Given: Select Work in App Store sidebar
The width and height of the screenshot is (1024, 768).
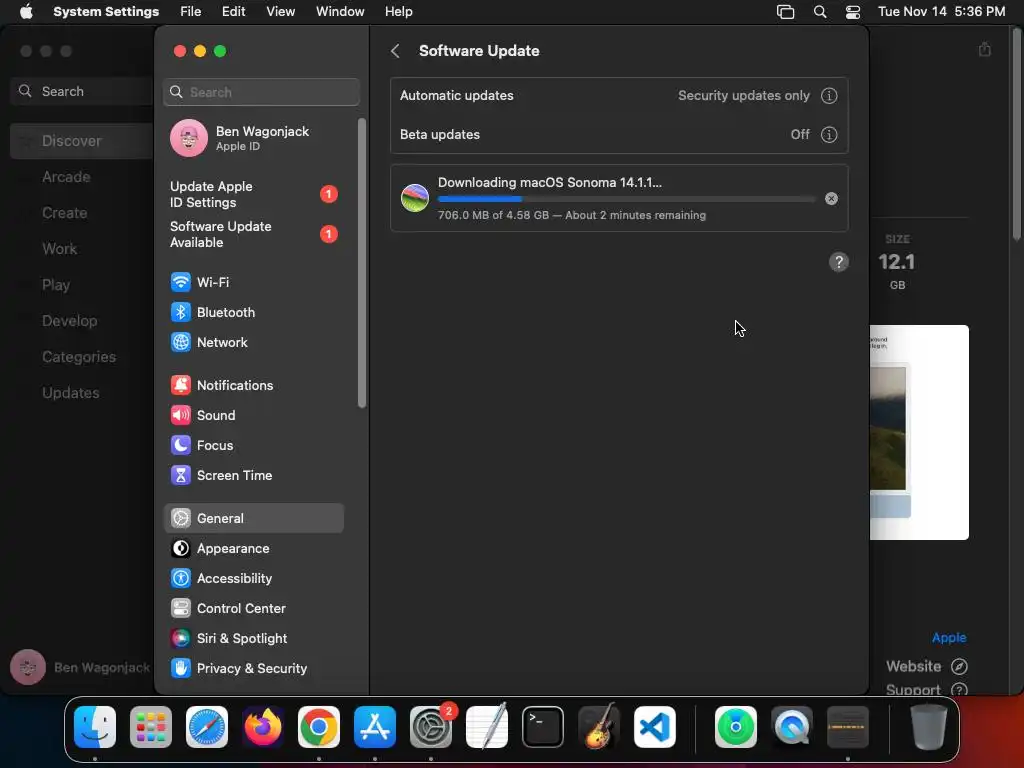Looking at the screenshot, I should [82, 249].
